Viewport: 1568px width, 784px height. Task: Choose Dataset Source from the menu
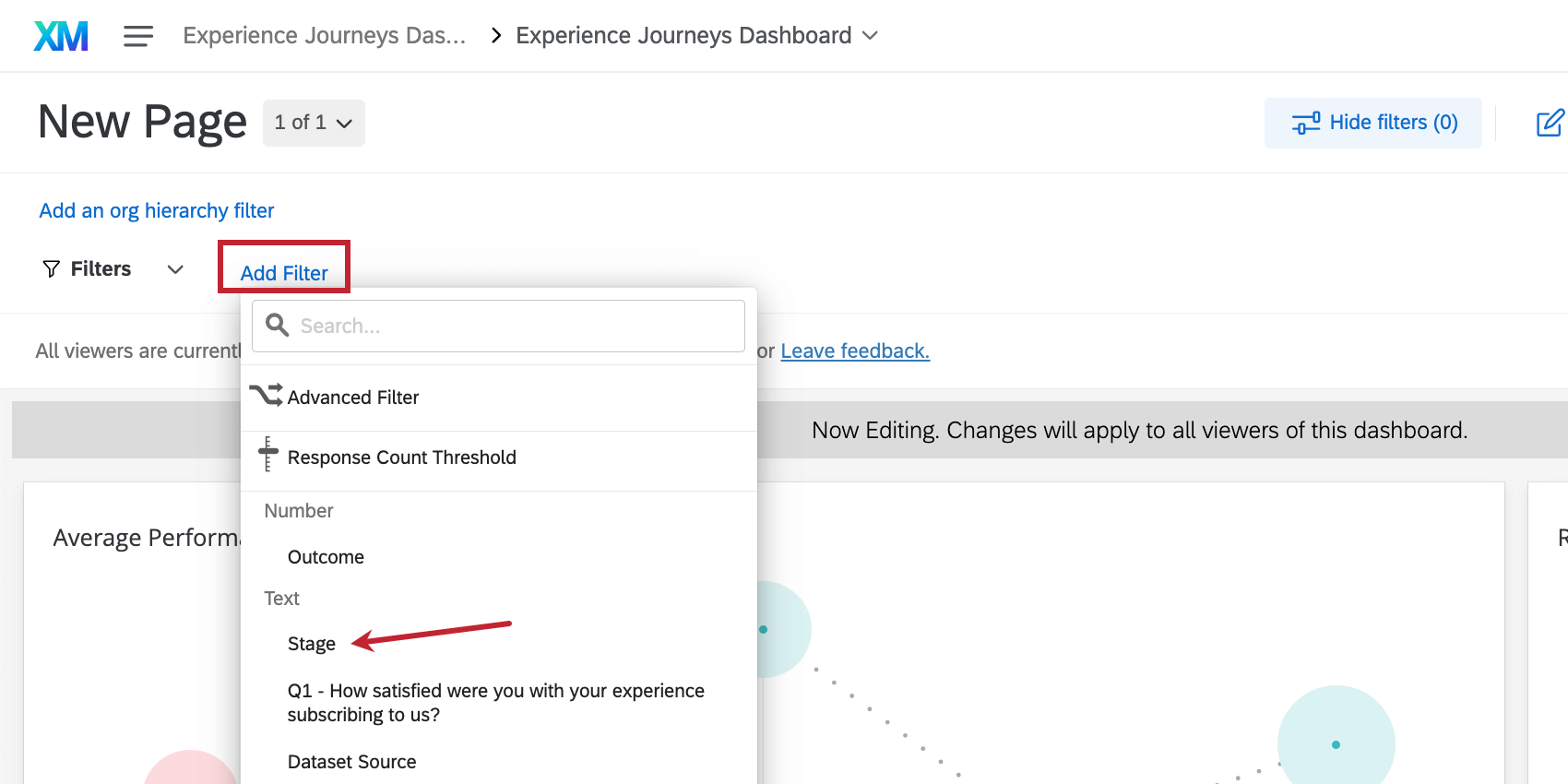(351, 761)
